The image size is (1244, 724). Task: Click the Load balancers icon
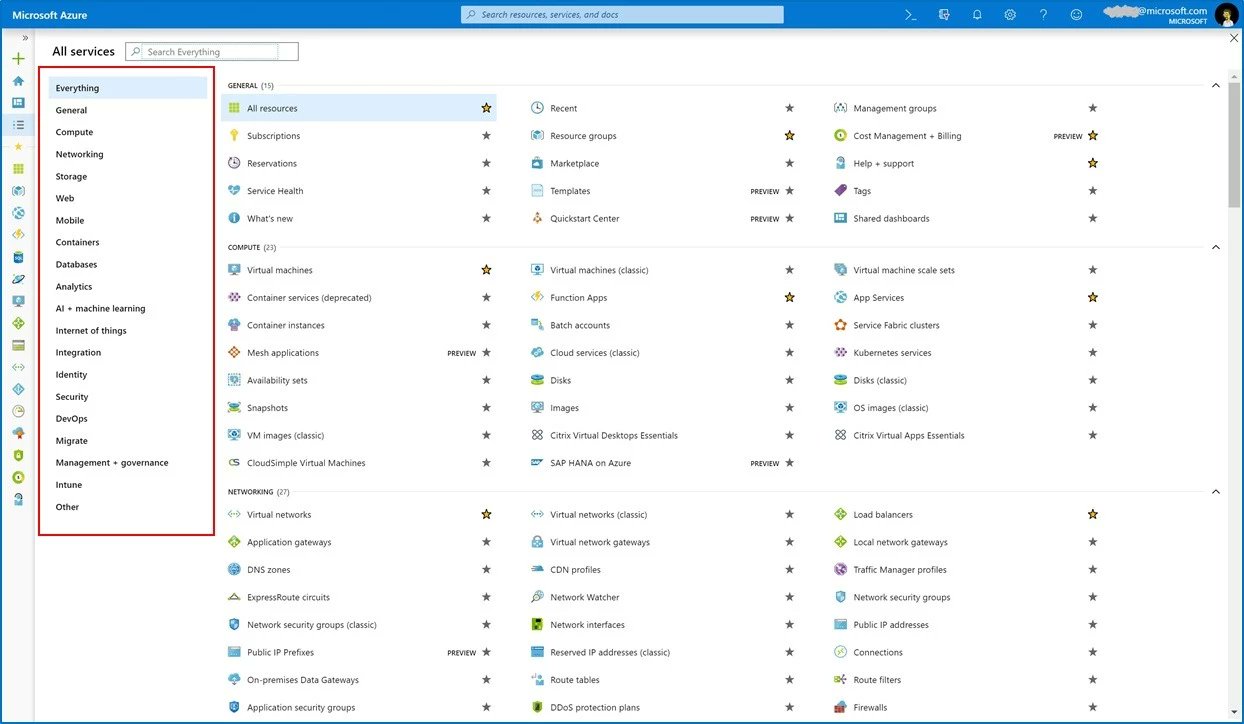click(840, 514)
